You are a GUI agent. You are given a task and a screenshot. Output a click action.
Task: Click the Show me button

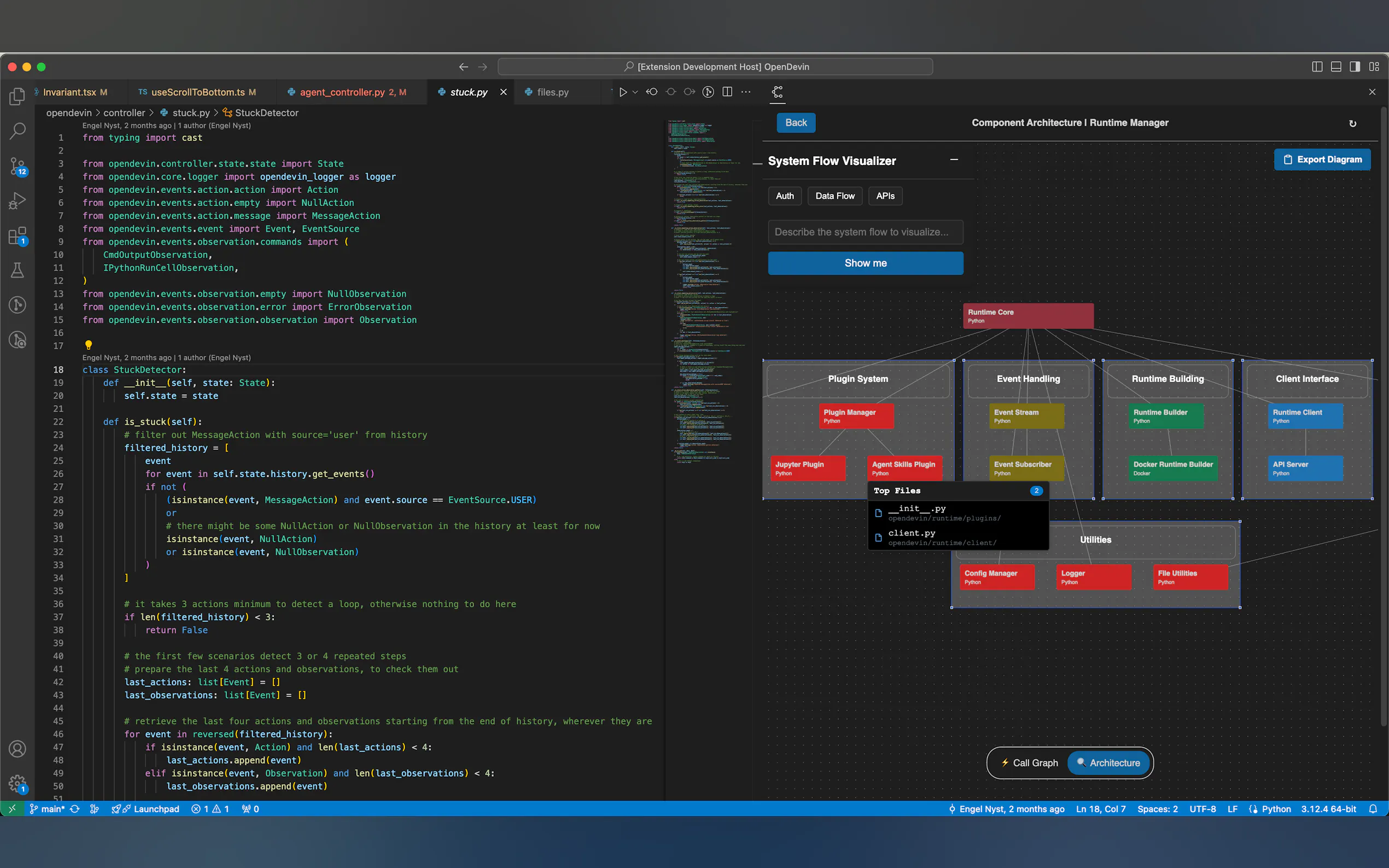tap(865, 263)
